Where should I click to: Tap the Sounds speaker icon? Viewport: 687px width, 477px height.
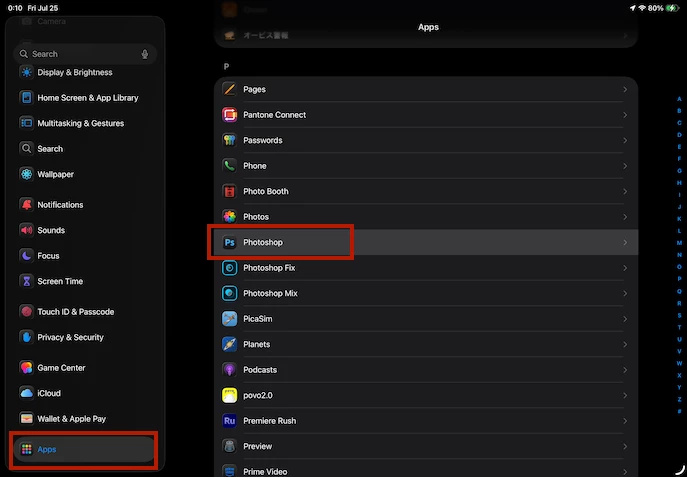(27, 230)
